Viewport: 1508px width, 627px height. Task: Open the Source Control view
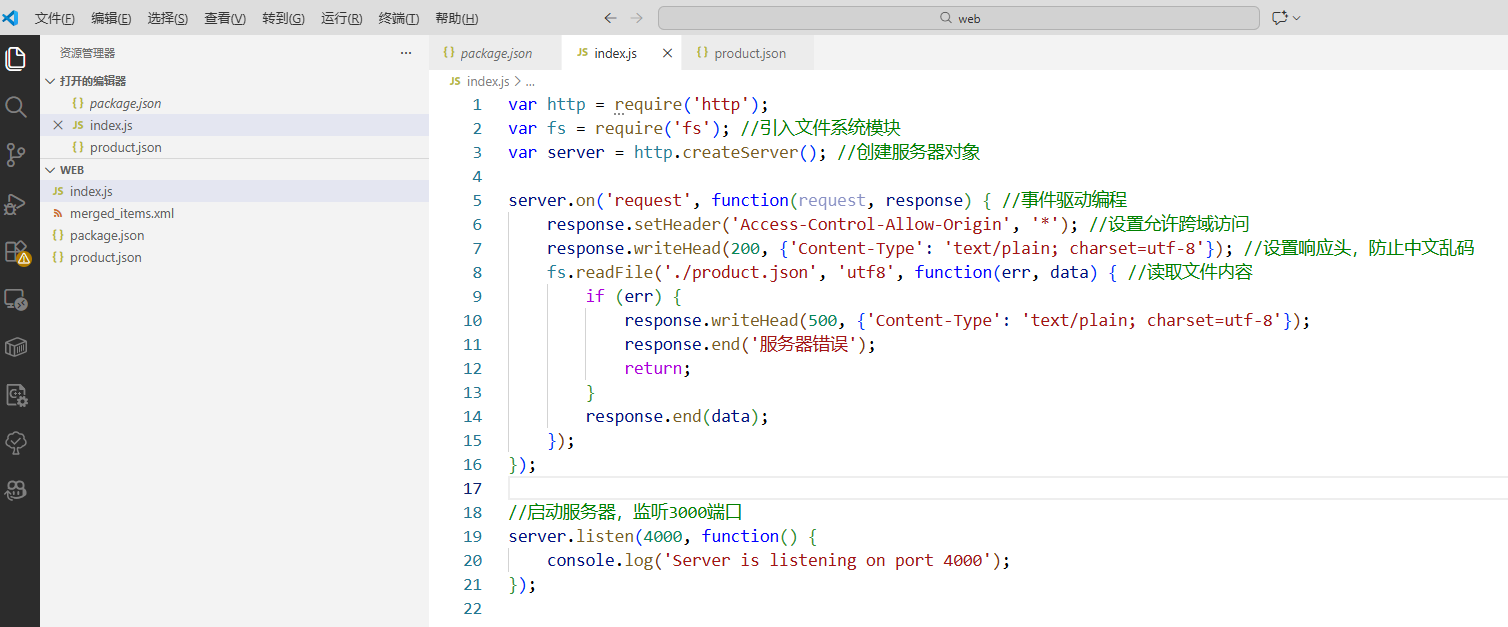tap(16, 155)
